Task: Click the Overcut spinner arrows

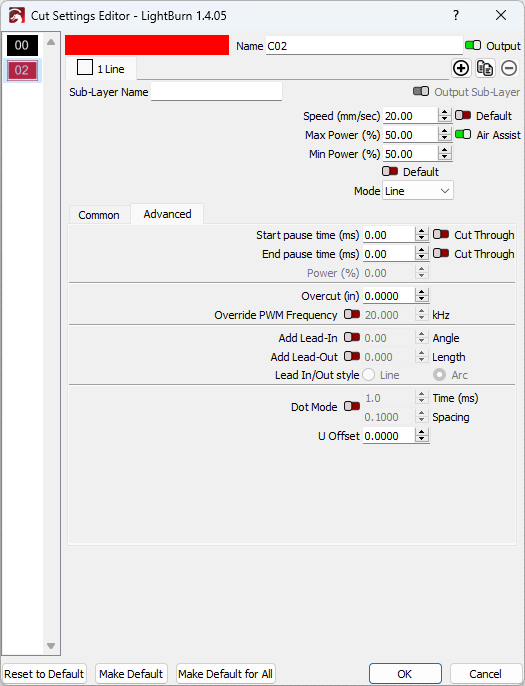Action: 421,296
